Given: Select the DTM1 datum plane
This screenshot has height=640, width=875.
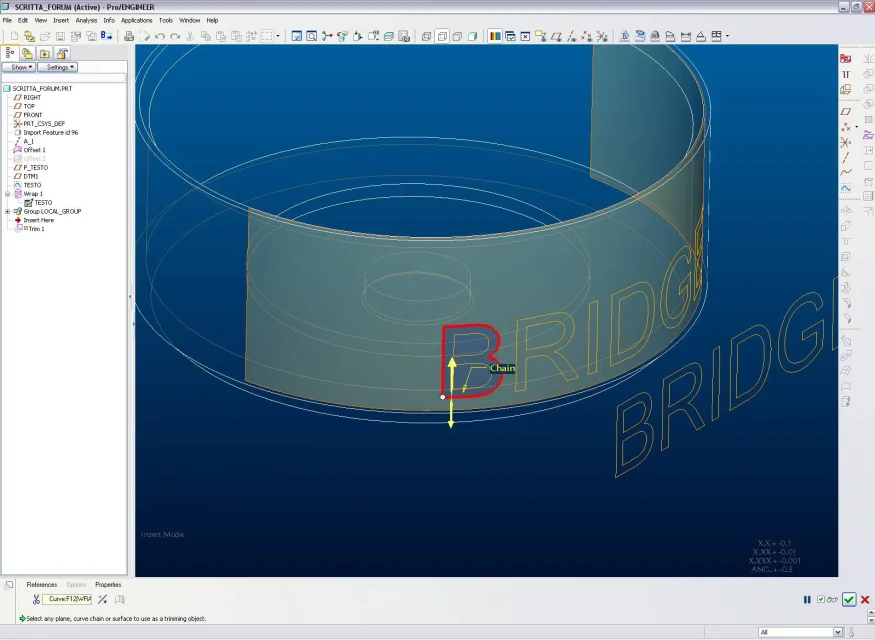Looking at the screenshot, I should [30, 176].
